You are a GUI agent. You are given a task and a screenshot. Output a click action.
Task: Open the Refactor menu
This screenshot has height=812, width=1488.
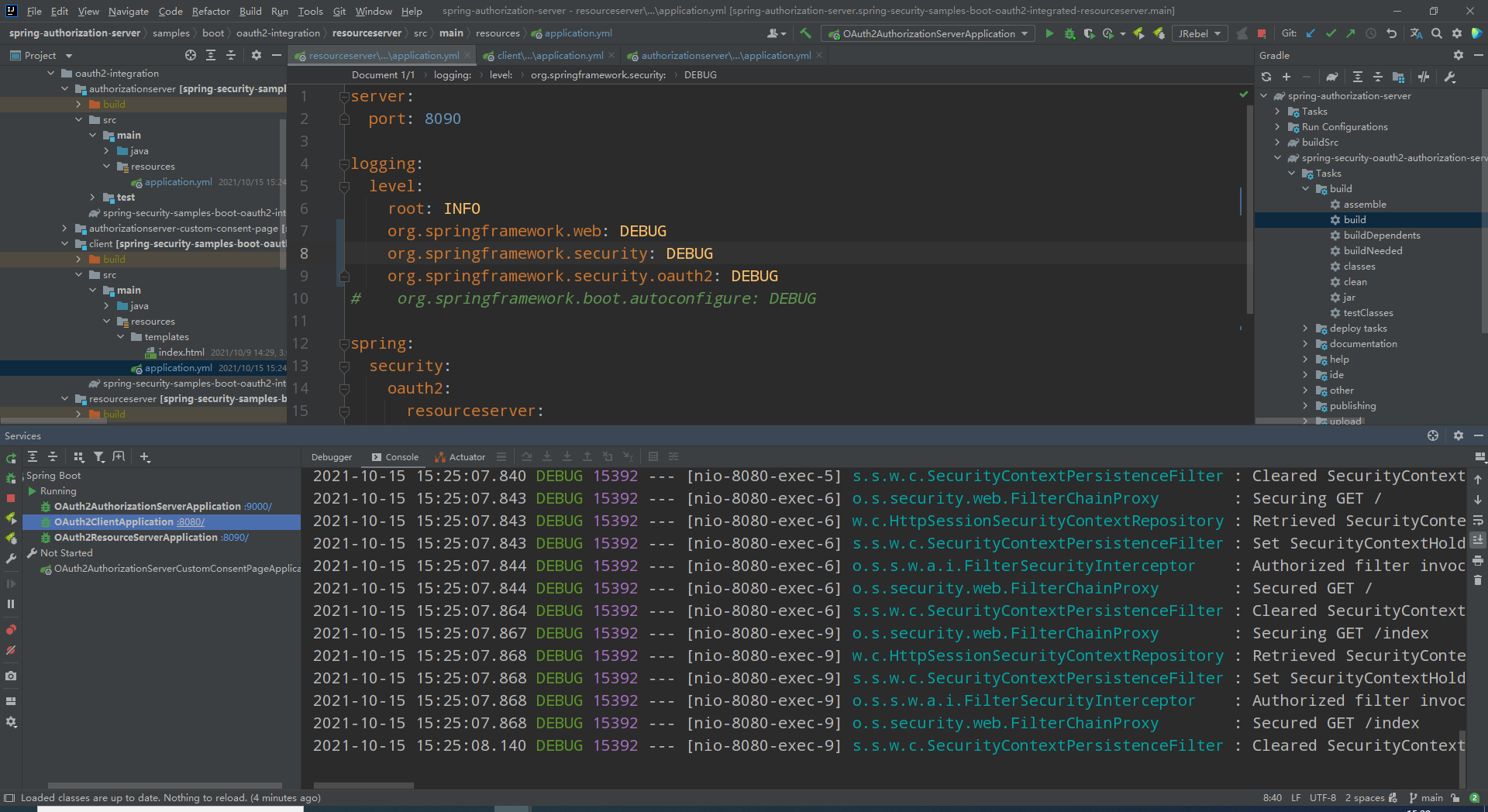click(211, 11)
